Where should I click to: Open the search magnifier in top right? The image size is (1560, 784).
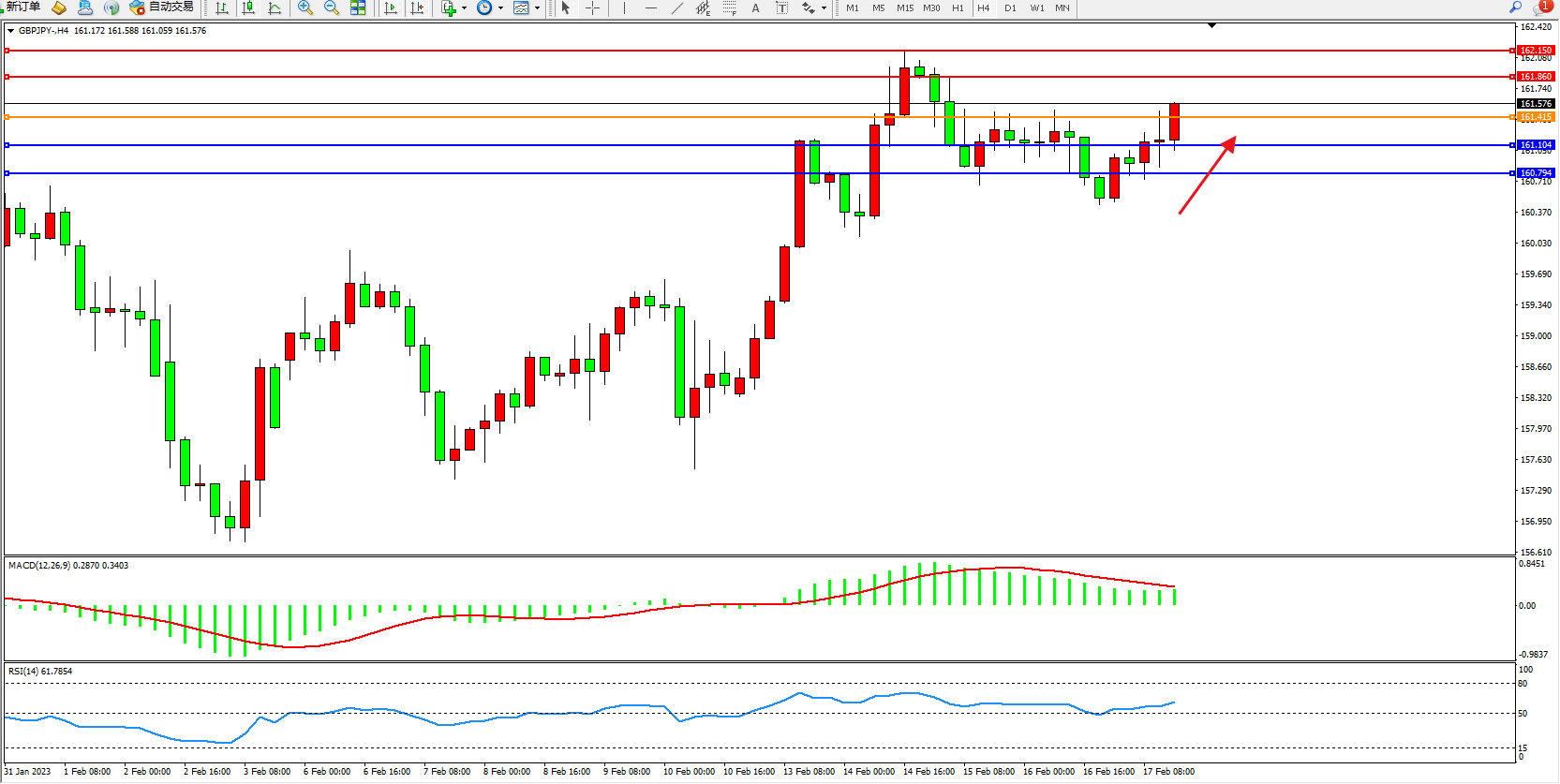(1515, 7)
